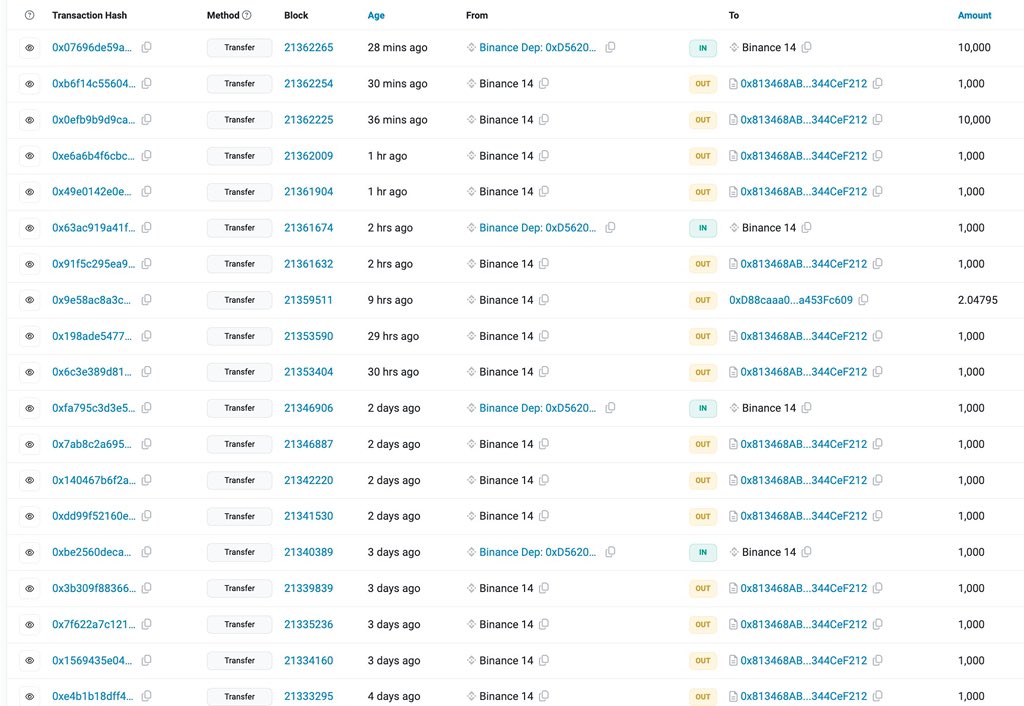Open block 21346906

click(x=308, y=408)
